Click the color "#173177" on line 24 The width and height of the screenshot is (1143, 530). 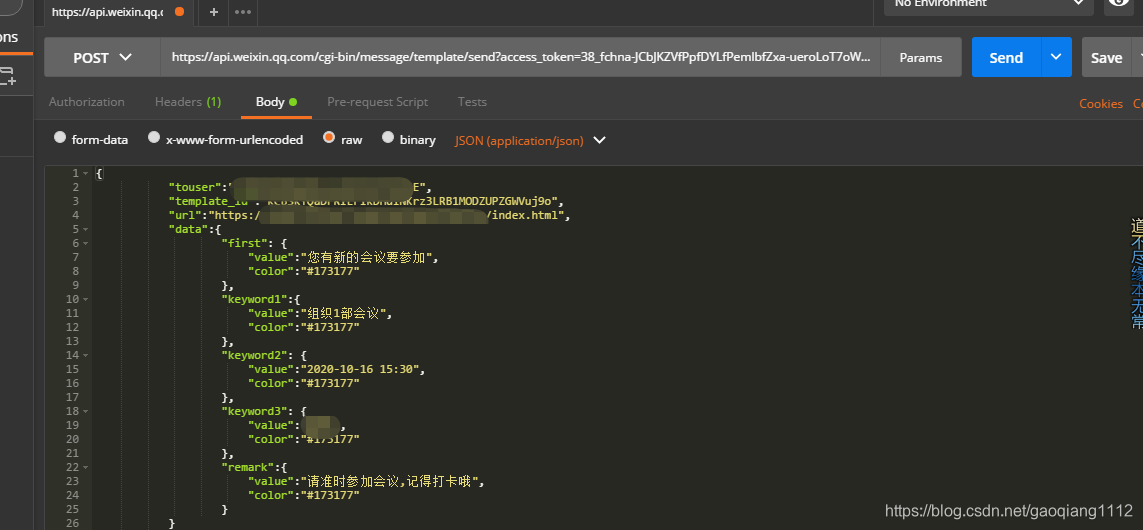tap(330, 495)
